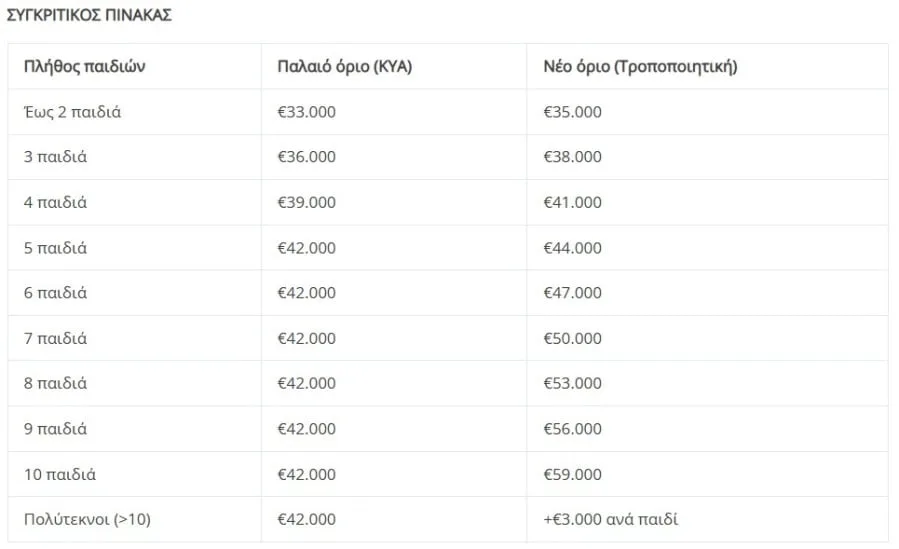This screenshot has height=549, width=899.
Task: Select the 3 παιδιά row label
Action: point(55,157)
